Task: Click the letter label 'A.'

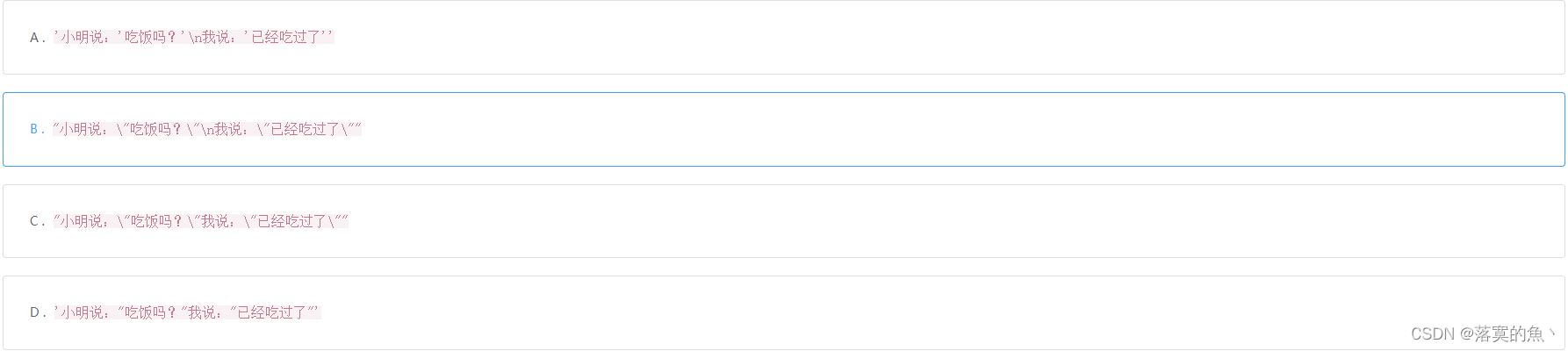Action: [37, 37]
